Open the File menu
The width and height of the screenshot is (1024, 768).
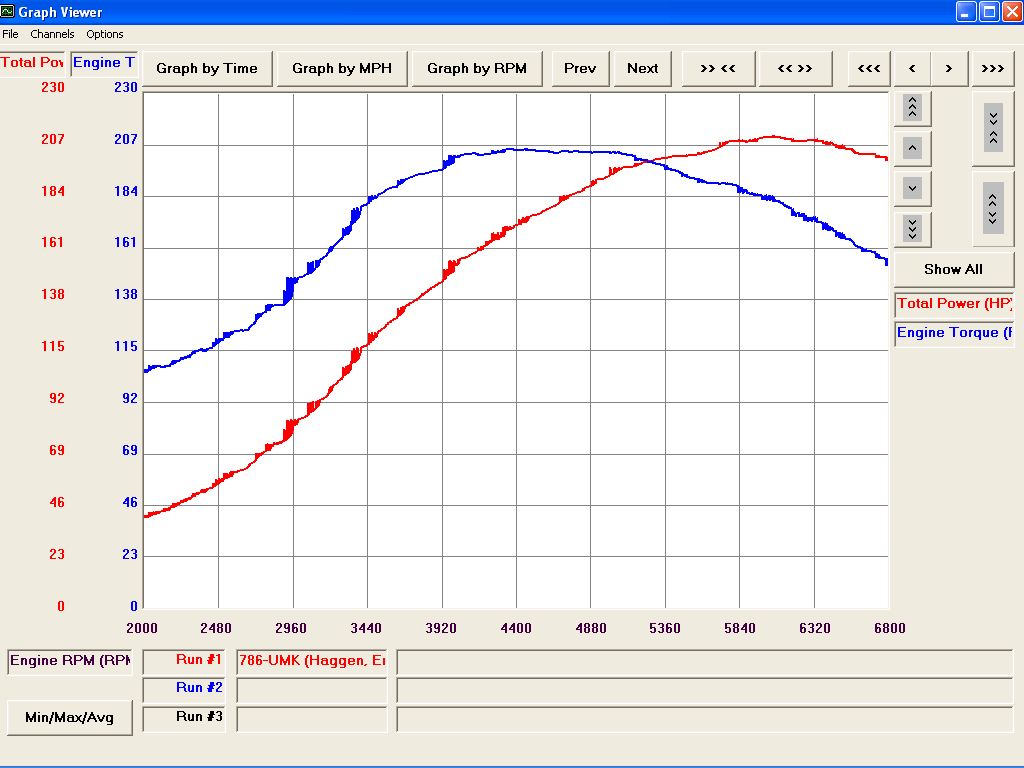pyautogui.click(x=10, y=34)
